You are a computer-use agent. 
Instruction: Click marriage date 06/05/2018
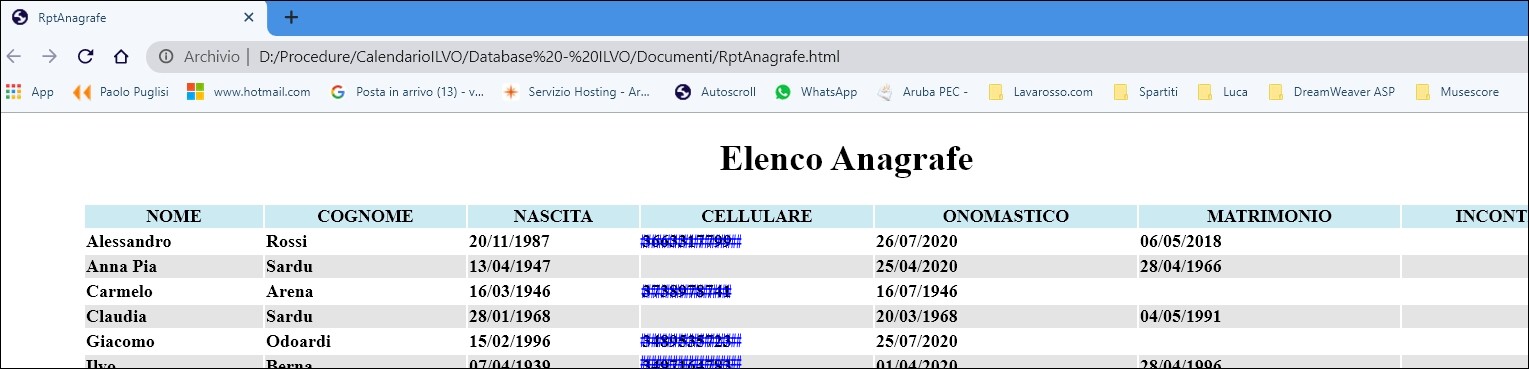[1180, 241]
